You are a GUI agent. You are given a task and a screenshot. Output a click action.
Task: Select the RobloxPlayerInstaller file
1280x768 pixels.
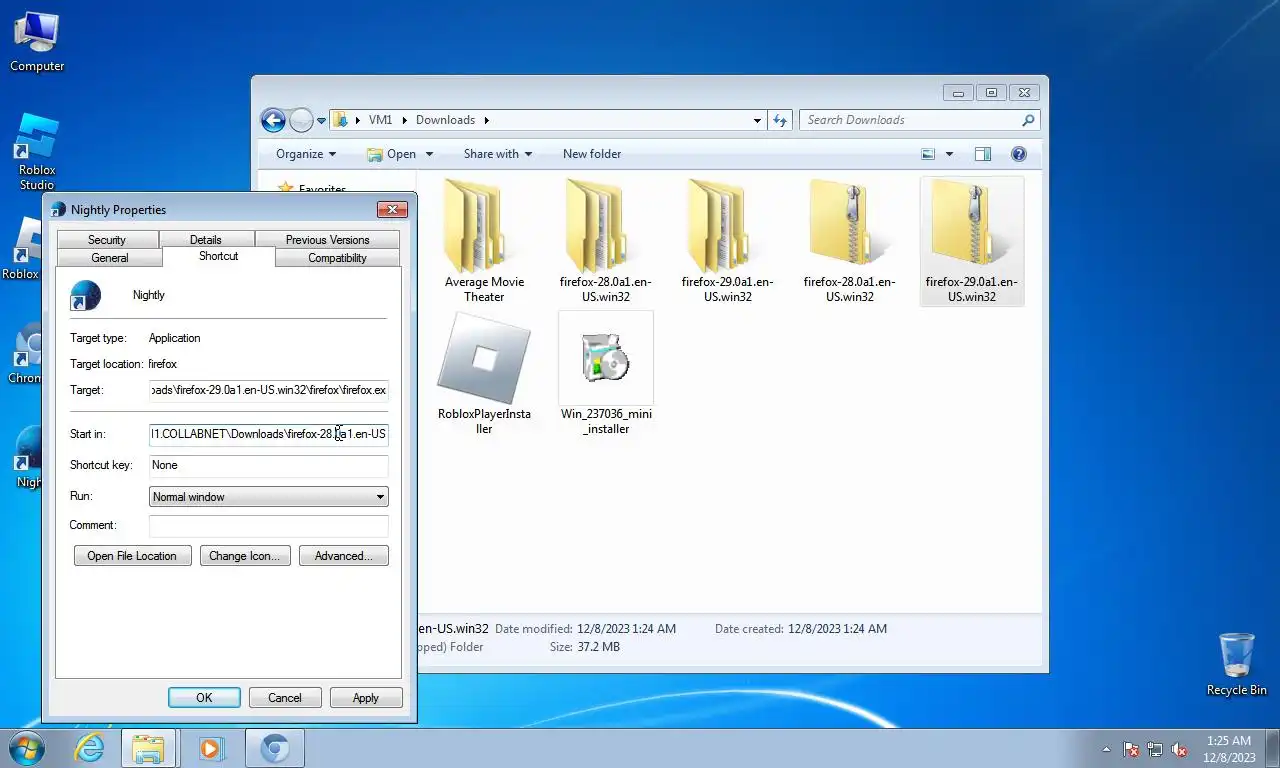pyautogui.click(x=484, y=373)
